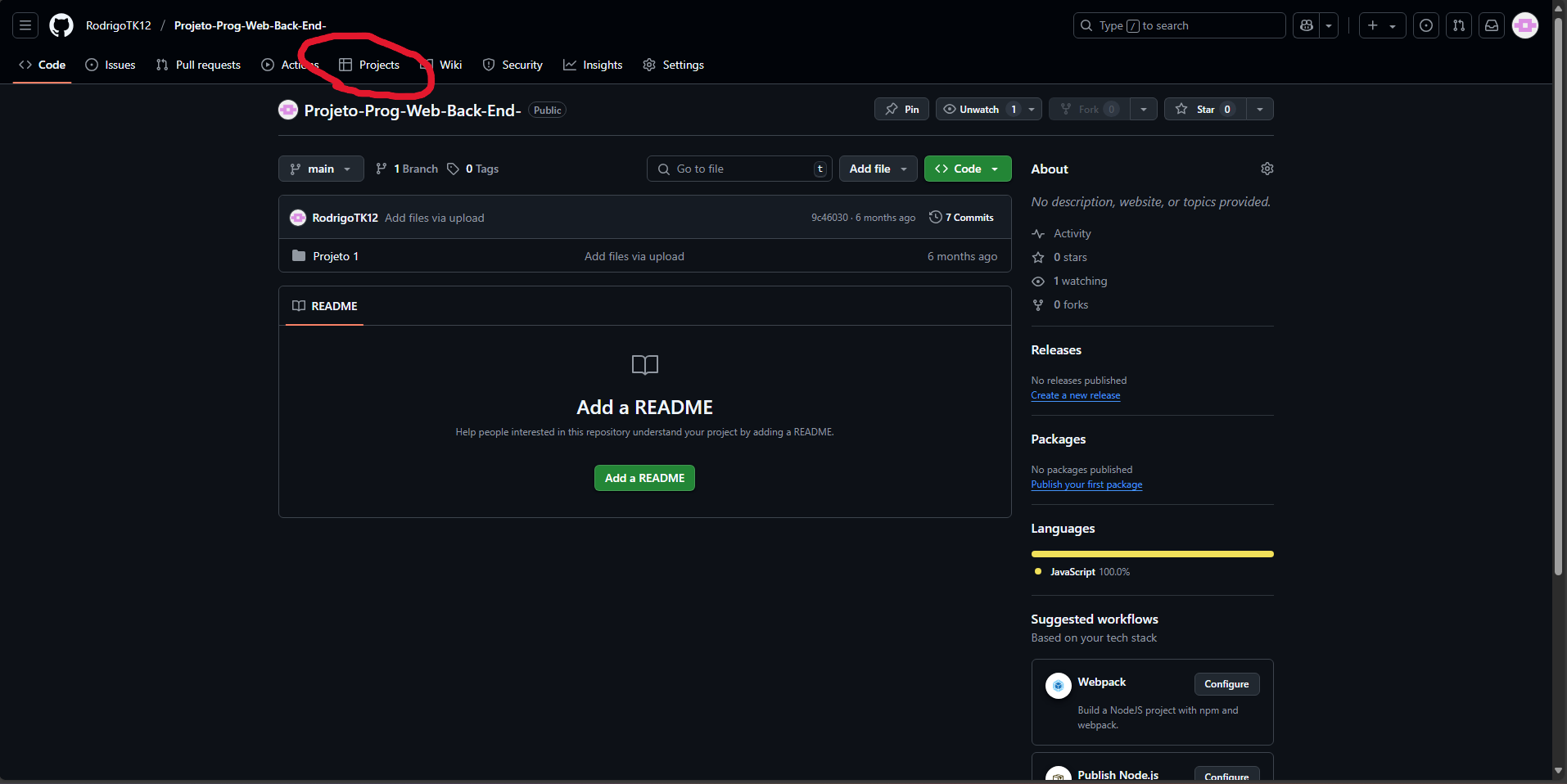This screenshot has width=1567, height=784.
Task: Open the Releases heading link
Action: click(1056, 349)
